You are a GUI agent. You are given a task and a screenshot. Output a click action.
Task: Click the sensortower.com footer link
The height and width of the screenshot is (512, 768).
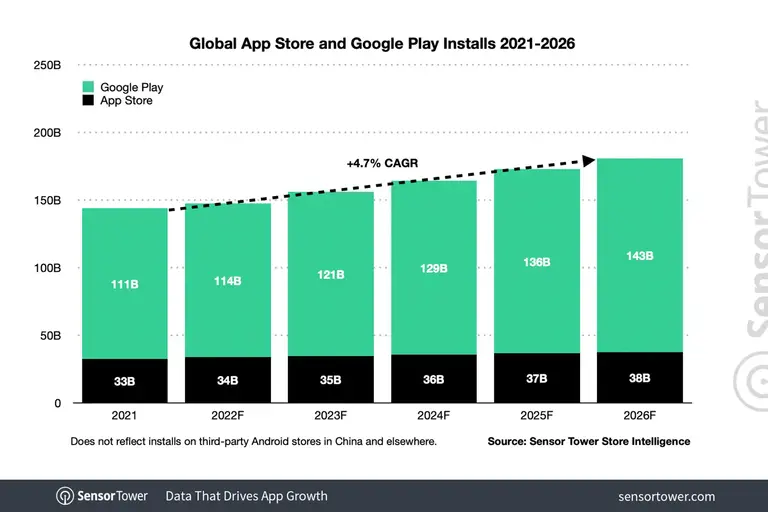[666, 496]
